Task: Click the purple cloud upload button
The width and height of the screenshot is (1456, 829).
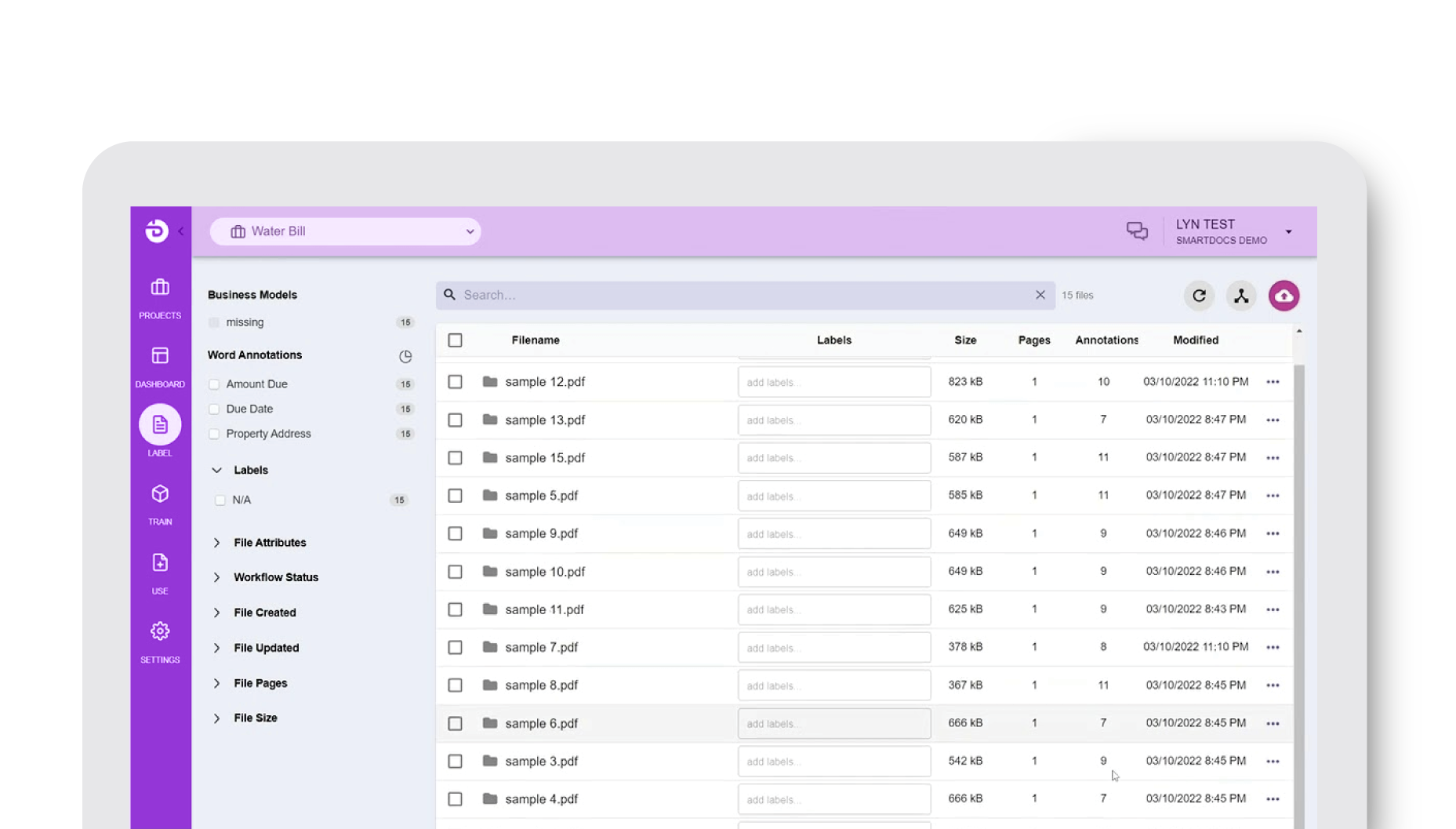Action: 1284,296
